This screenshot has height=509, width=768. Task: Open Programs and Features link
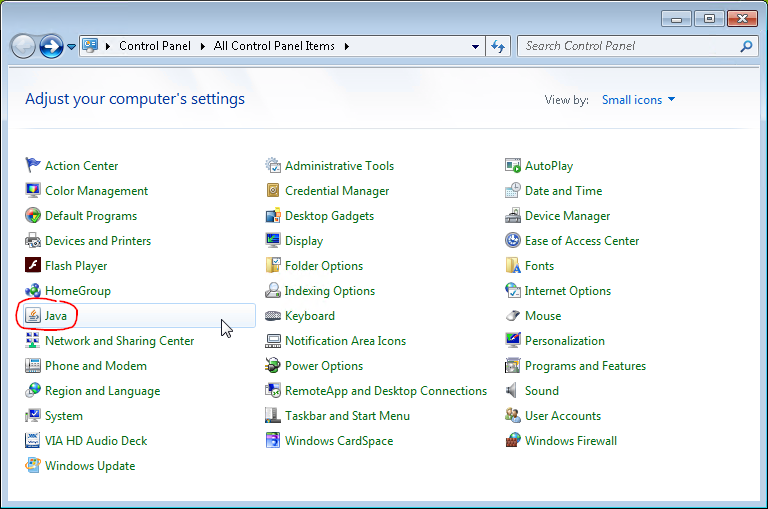coord(585,365)
